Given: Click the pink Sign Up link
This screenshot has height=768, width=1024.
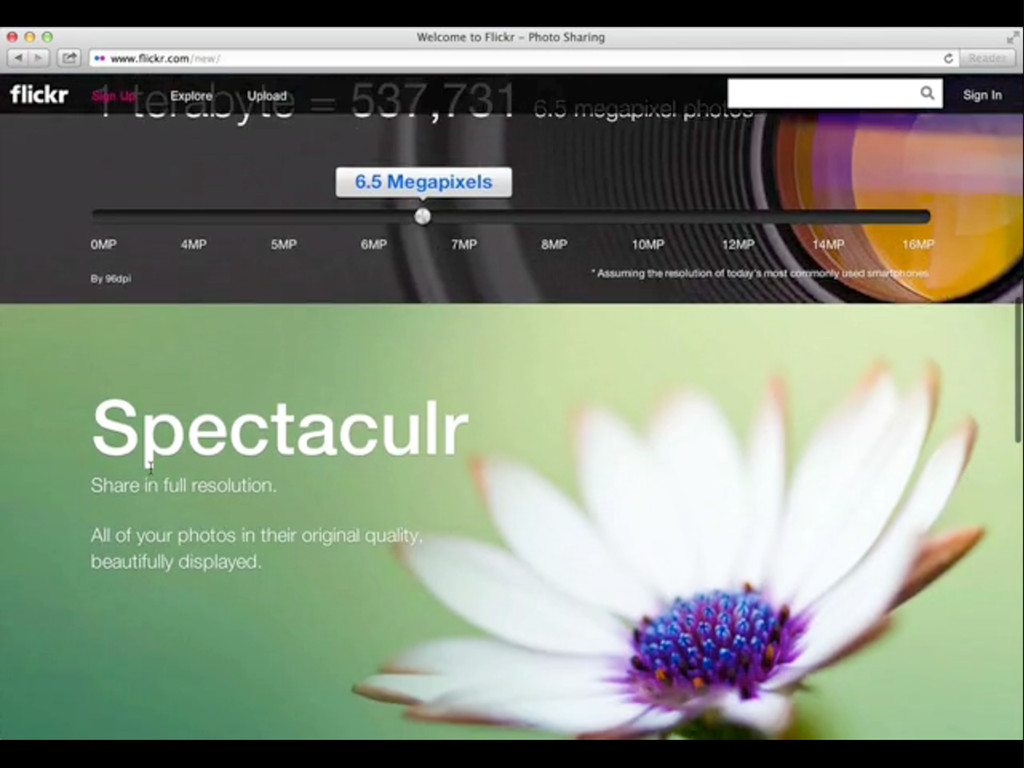Looking at the screenshot, I should point(113,96).
